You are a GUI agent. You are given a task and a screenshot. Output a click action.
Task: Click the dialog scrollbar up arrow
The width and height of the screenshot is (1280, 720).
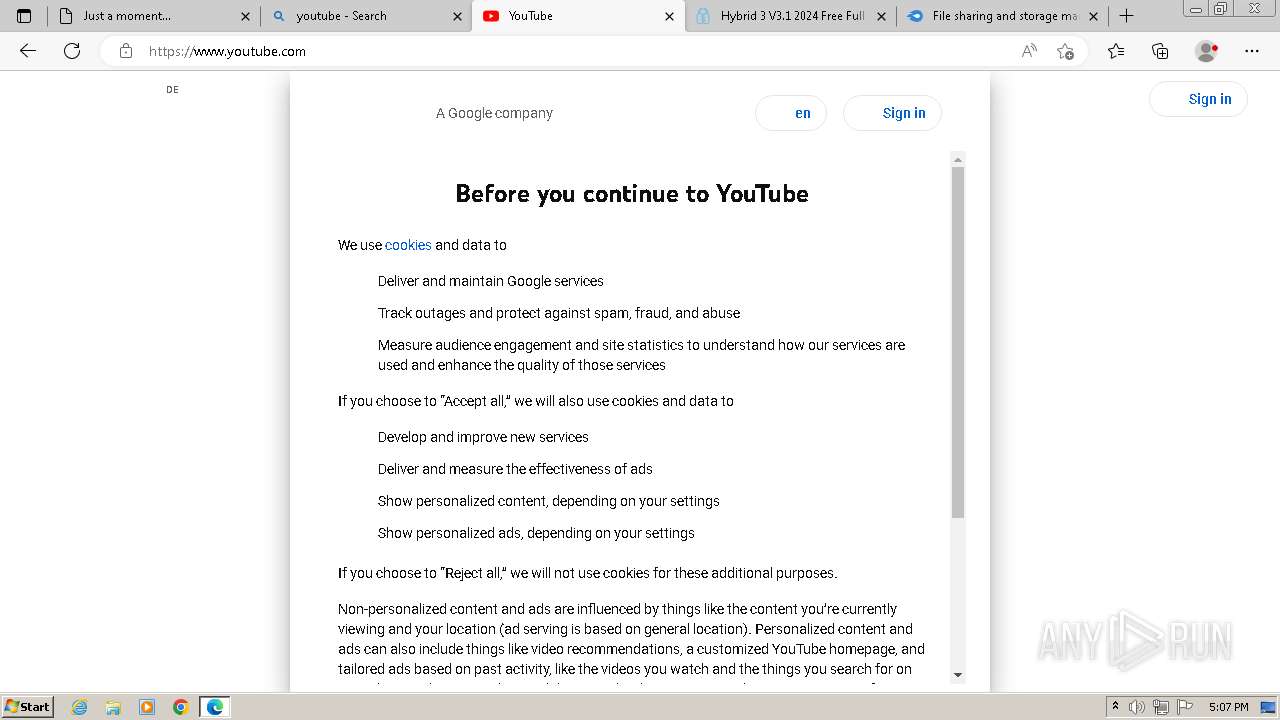958,160
